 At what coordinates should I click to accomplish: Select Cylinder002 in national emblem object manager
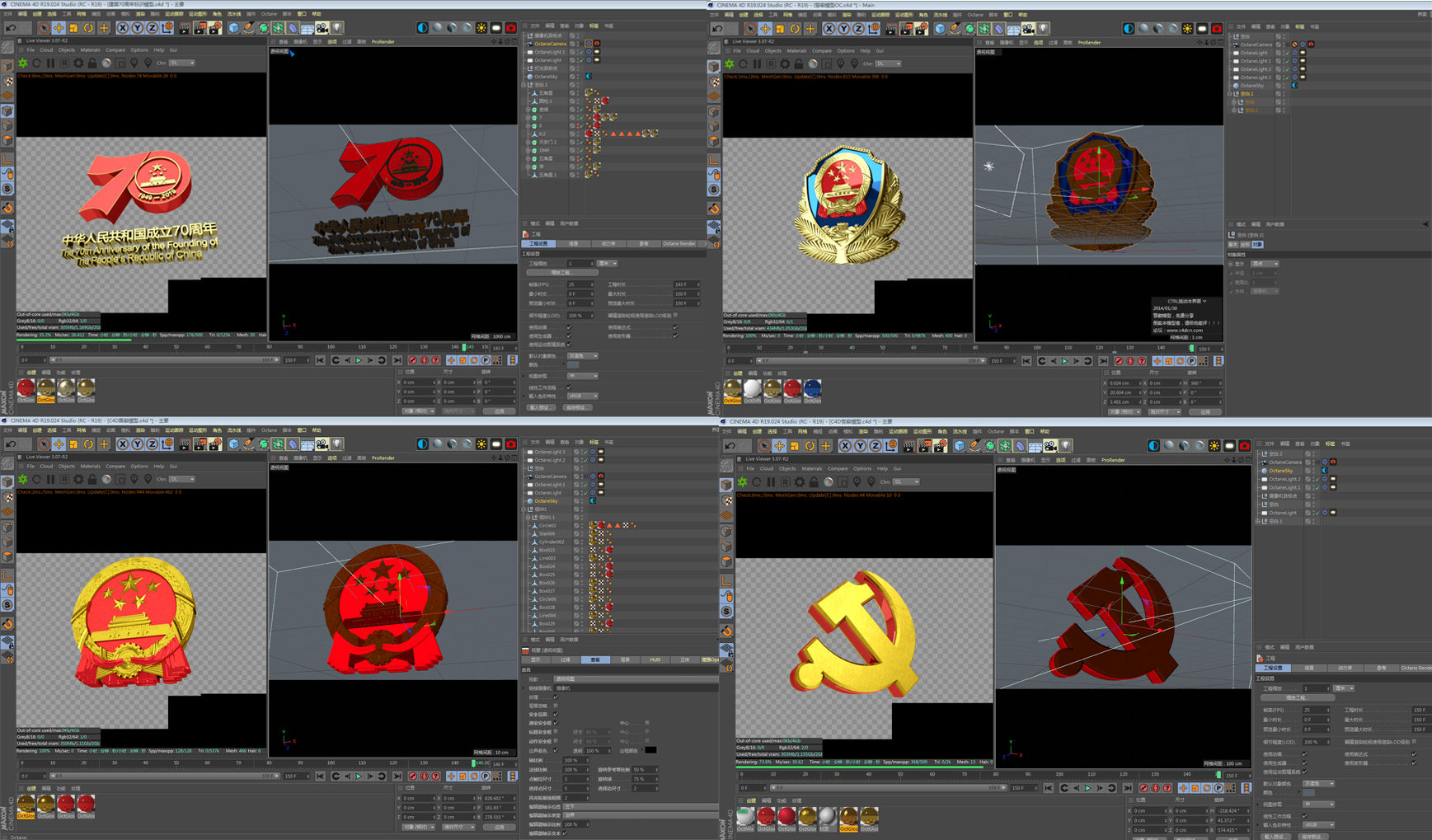pyautogui.click(x=552, y=542)
